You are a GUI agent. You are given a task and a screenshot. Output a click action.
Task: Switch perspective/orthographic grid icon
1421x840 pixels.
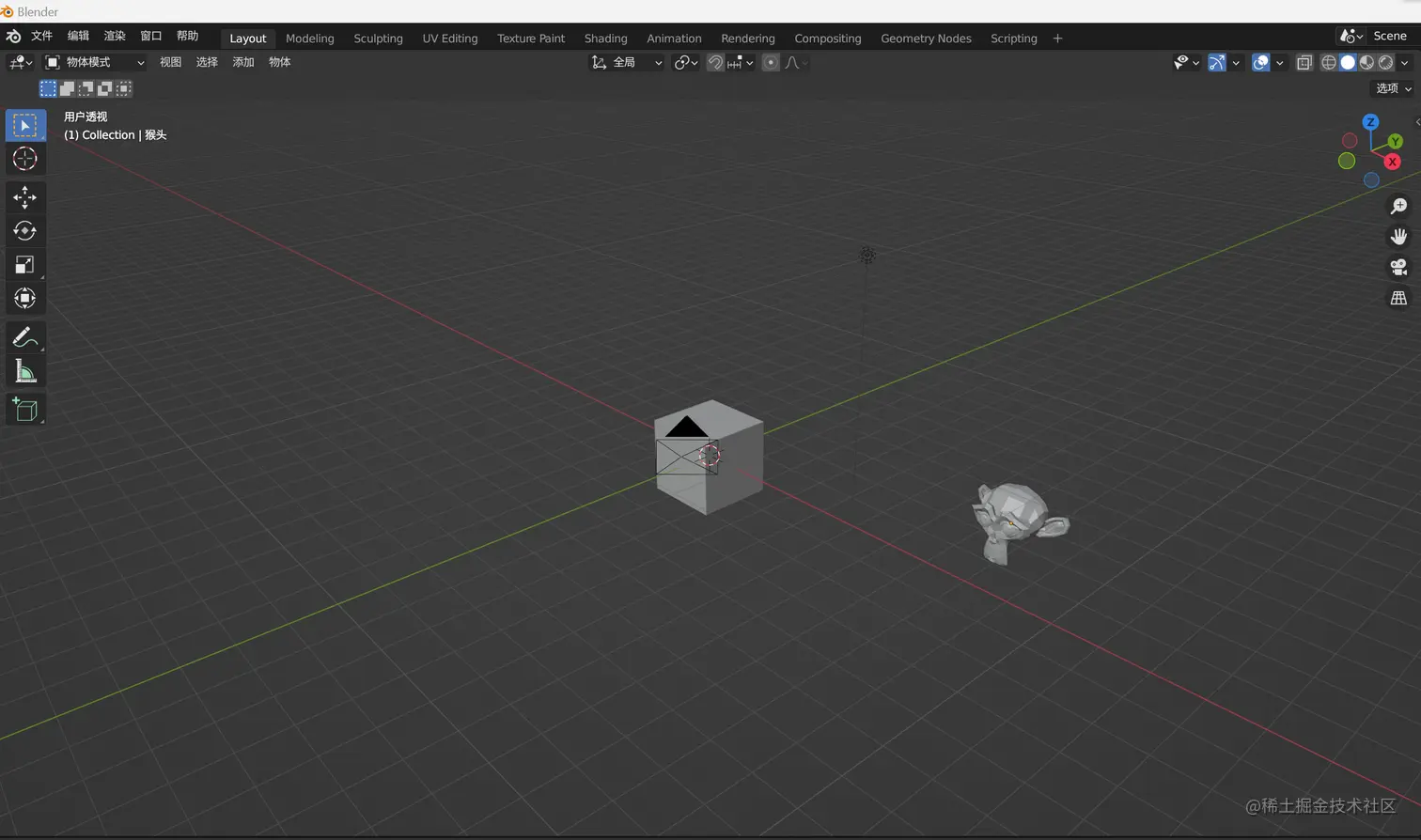pyautogui.click(x=1398, y=298)
